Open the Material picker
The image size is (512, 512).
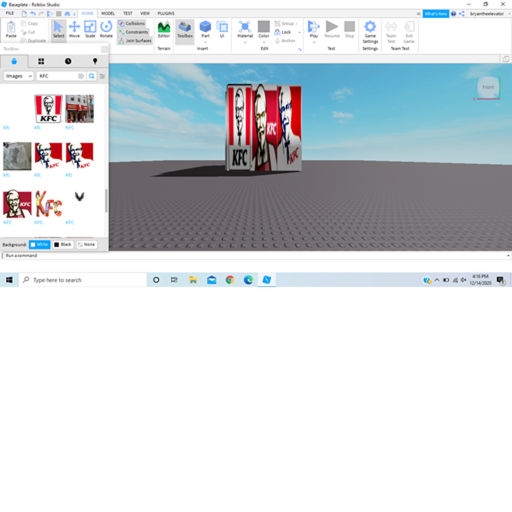point(245,29)
